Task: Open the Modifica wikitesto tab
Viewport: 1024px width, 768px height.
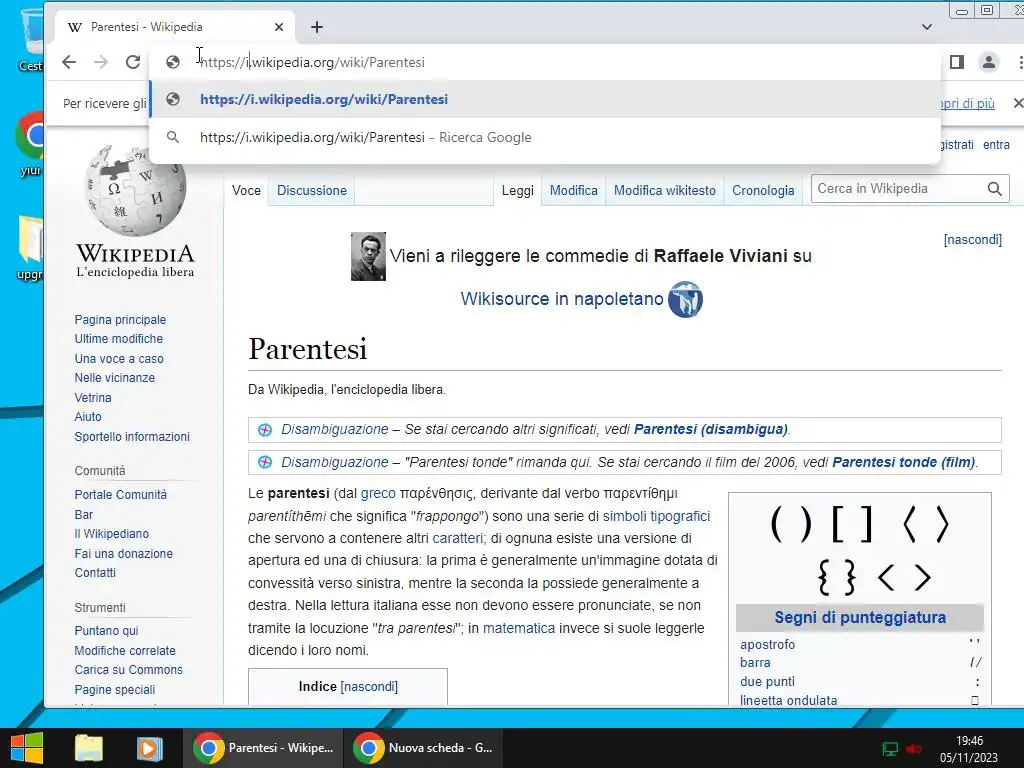Action: (x=664, y=191)
